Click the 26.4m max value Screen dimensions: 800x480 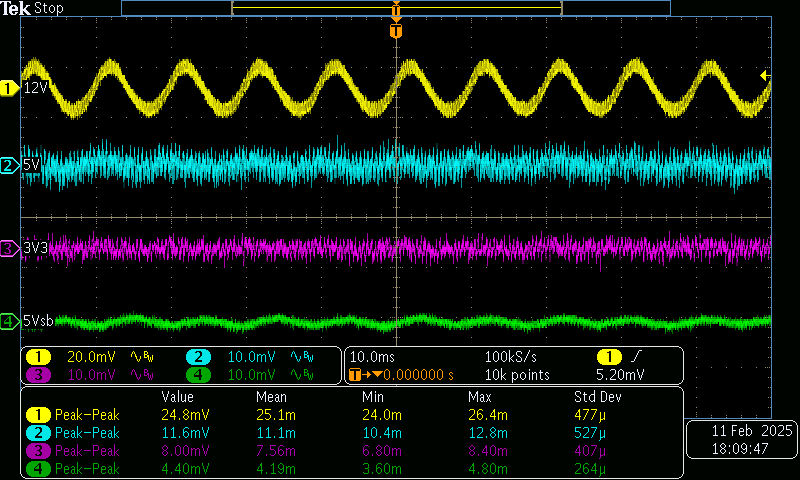(x=488, y=415)
